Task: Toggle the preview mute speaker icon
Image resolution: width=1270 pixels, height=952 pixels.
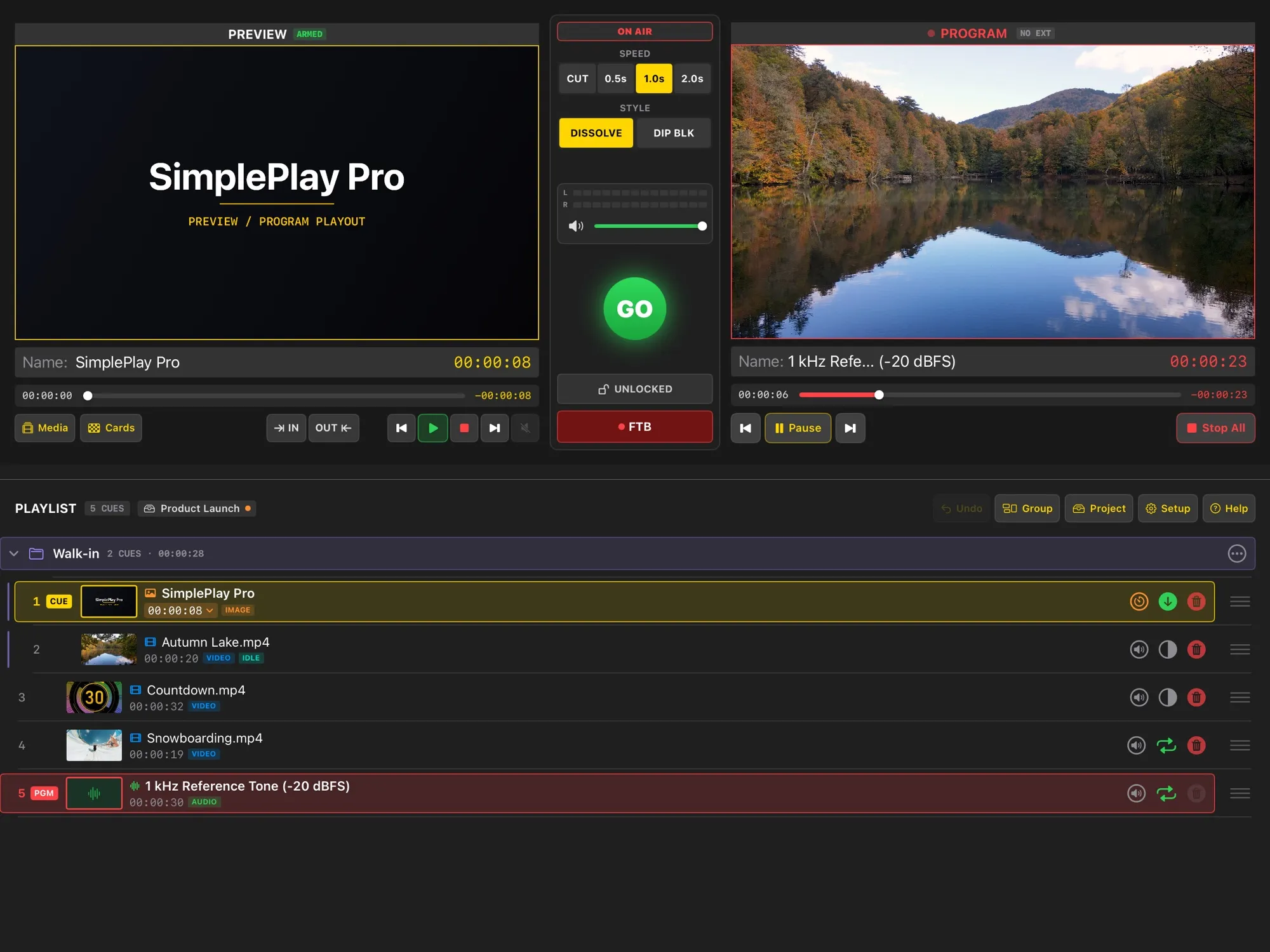Action: 525,428
